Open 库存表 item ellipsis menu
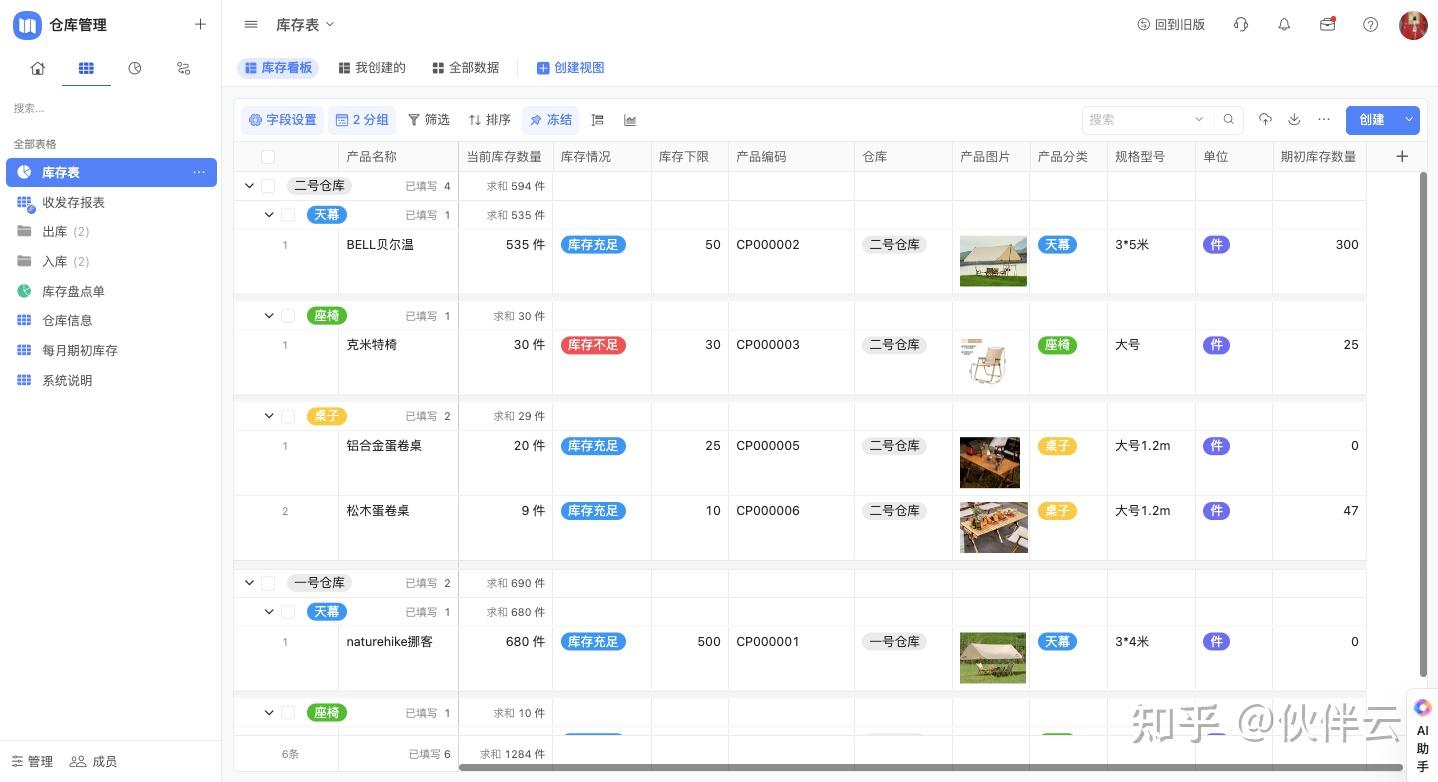The width and height of the screenshot is (1438, 782). point(199,172)
